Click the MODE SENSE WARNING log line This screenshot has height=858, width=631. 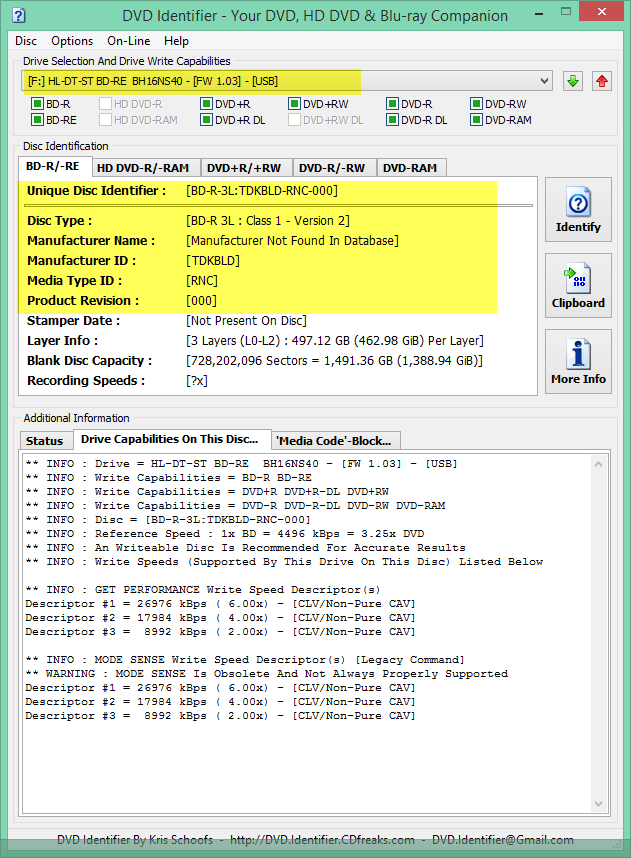pyautogui.click(x=267, y=674)
